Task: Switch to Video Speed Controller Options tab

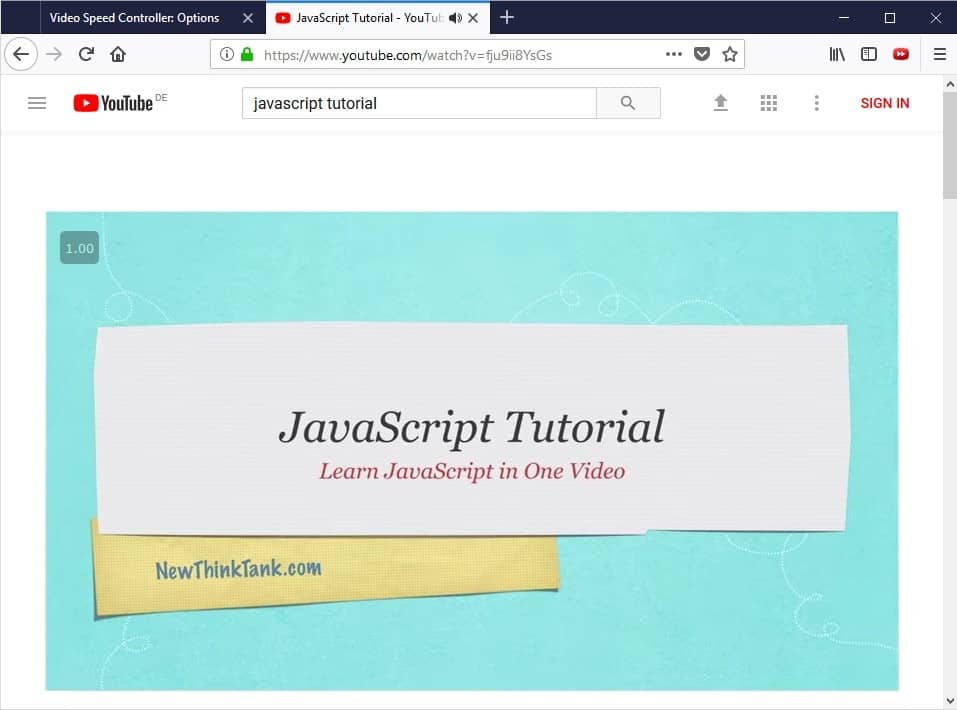Action: (x=134, y=18)
